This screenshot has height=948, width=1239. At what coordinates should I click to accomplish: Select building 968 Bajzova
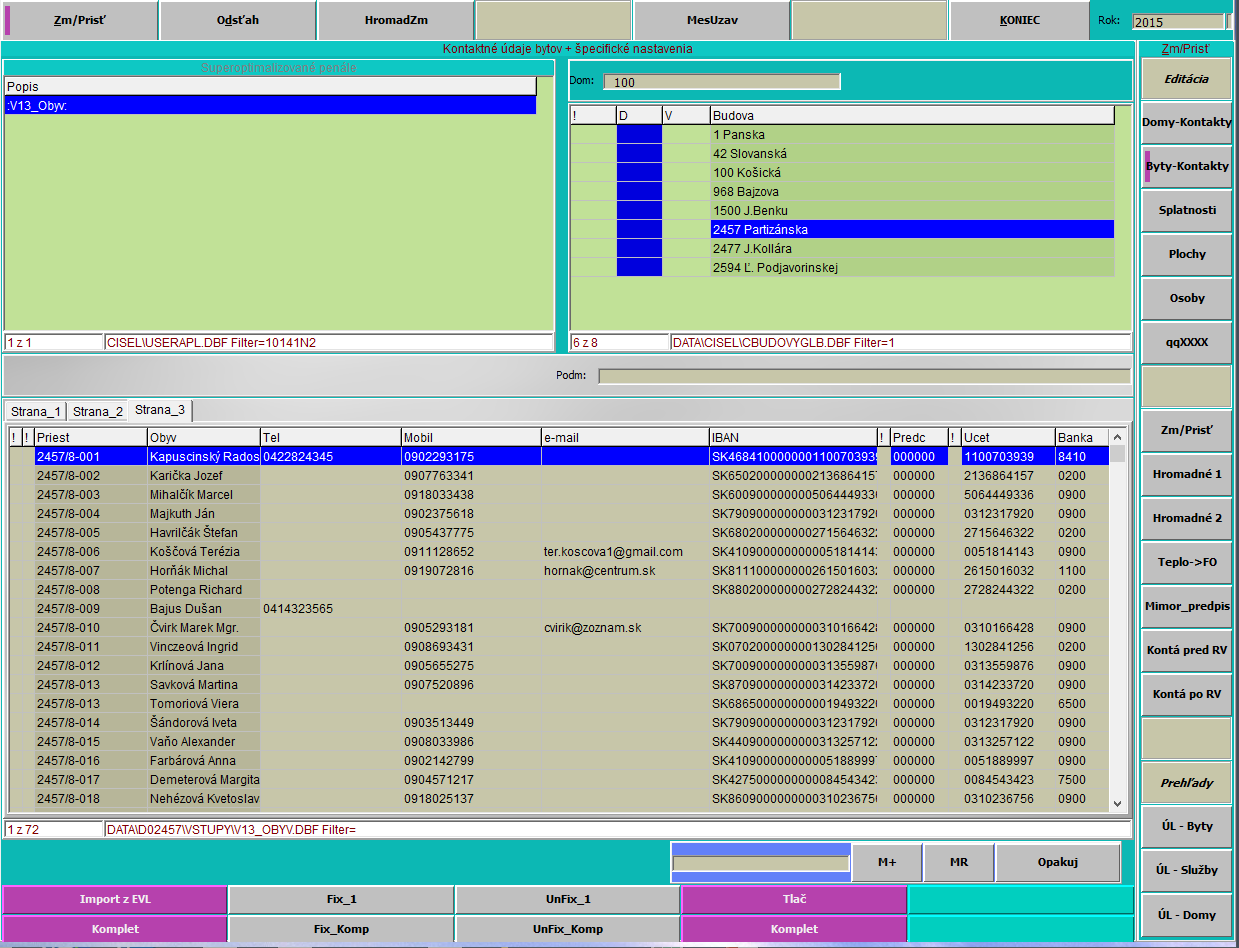point(912,191)
